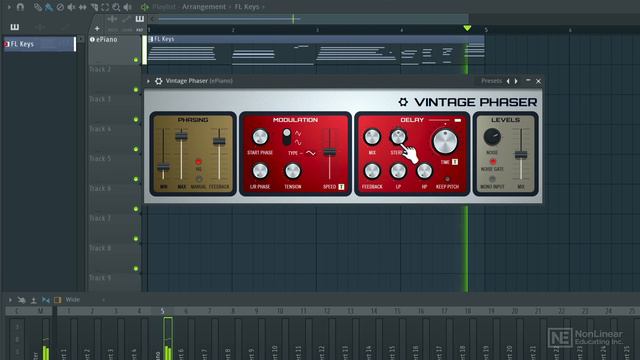
Task: Toggle the Delay section on/off LED
Action: [x=458, y=120]
